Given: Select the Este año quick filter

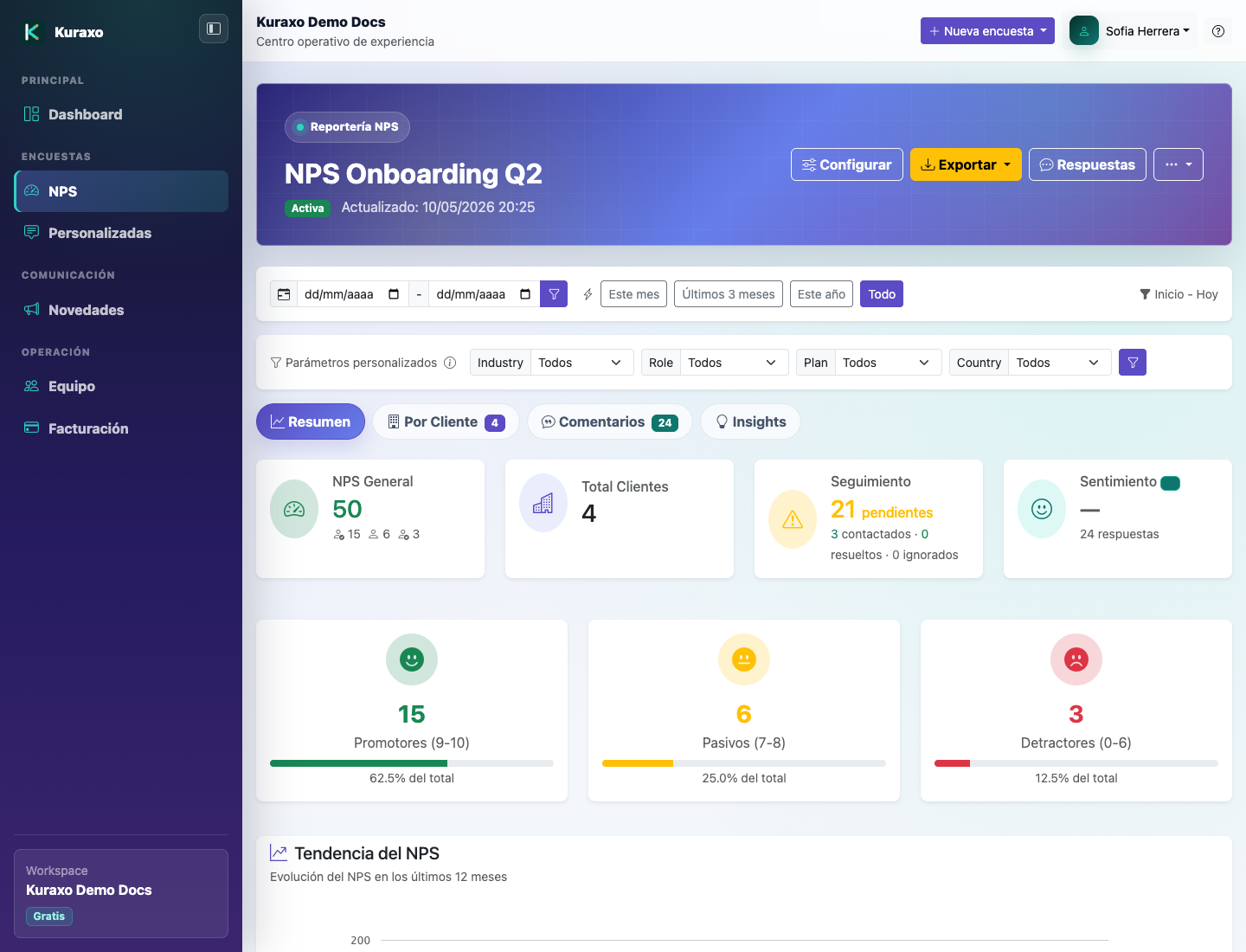Looking at the screenshot, I should tap(821, 294).
